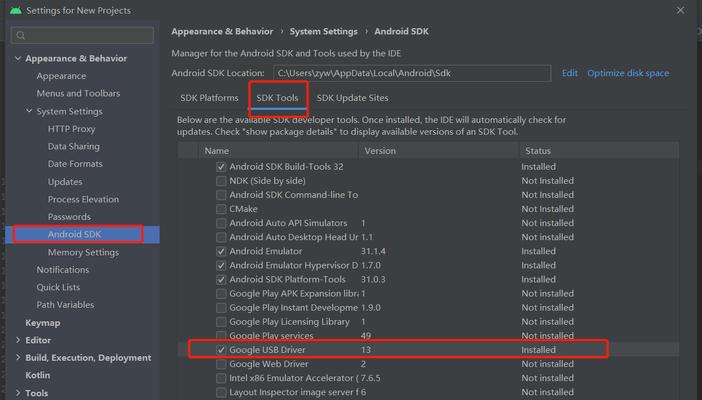Check NDK (Side by side) checkbox
This screenshot has height=400, width=702.
click(x=221, y=181)
